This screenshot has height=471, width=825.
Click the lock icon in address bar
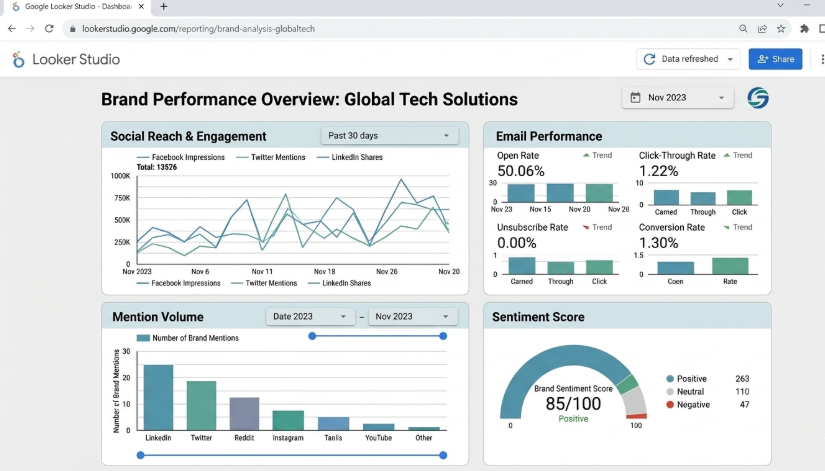point(73,29)
